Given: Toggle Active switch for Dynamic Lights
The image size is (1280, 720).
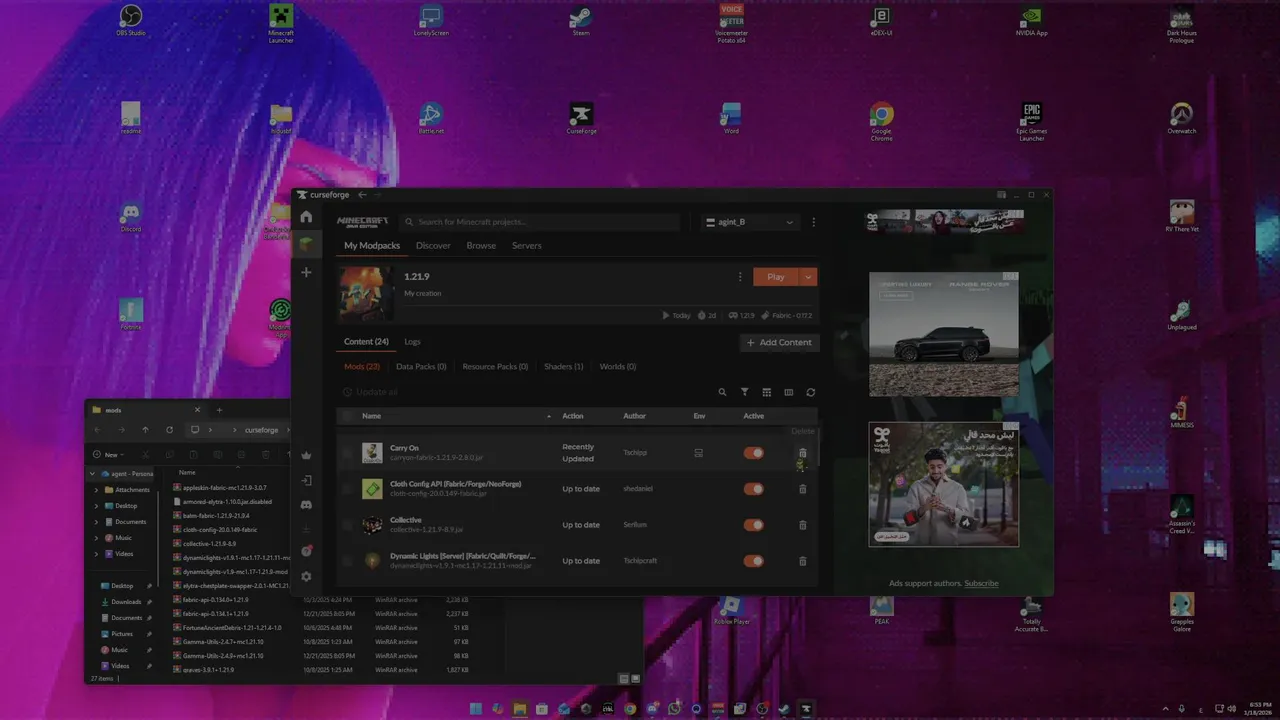Looking at the screenshot, I should click(754, 561).
